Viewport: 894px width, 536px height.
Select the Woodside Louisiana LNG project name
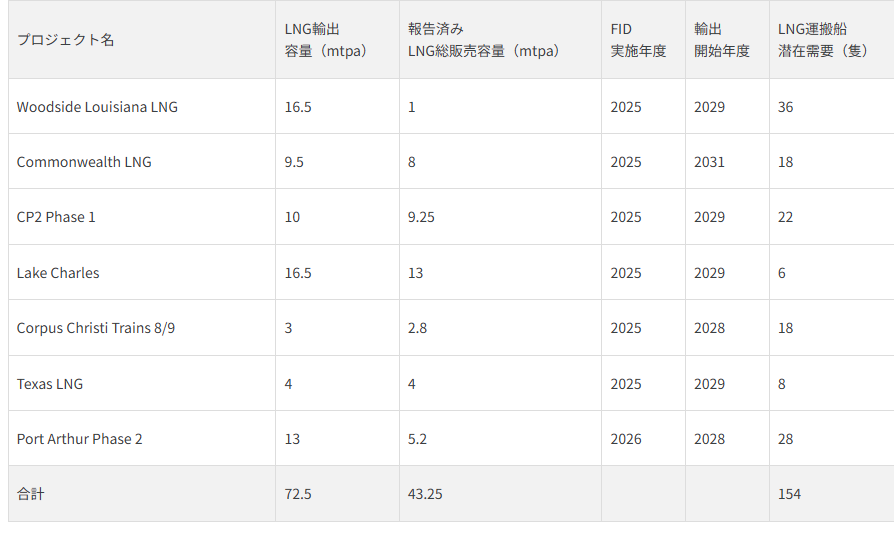[x=97, y=107]
